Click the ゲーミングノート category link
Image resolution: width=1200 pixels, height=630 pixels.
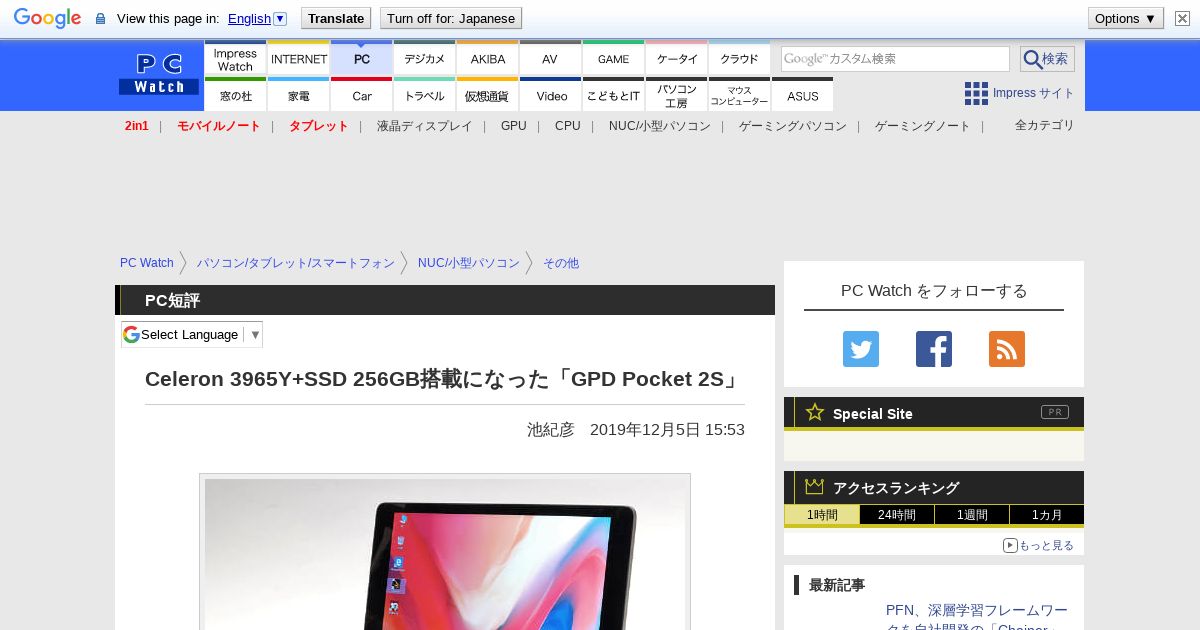click(923, 126)
